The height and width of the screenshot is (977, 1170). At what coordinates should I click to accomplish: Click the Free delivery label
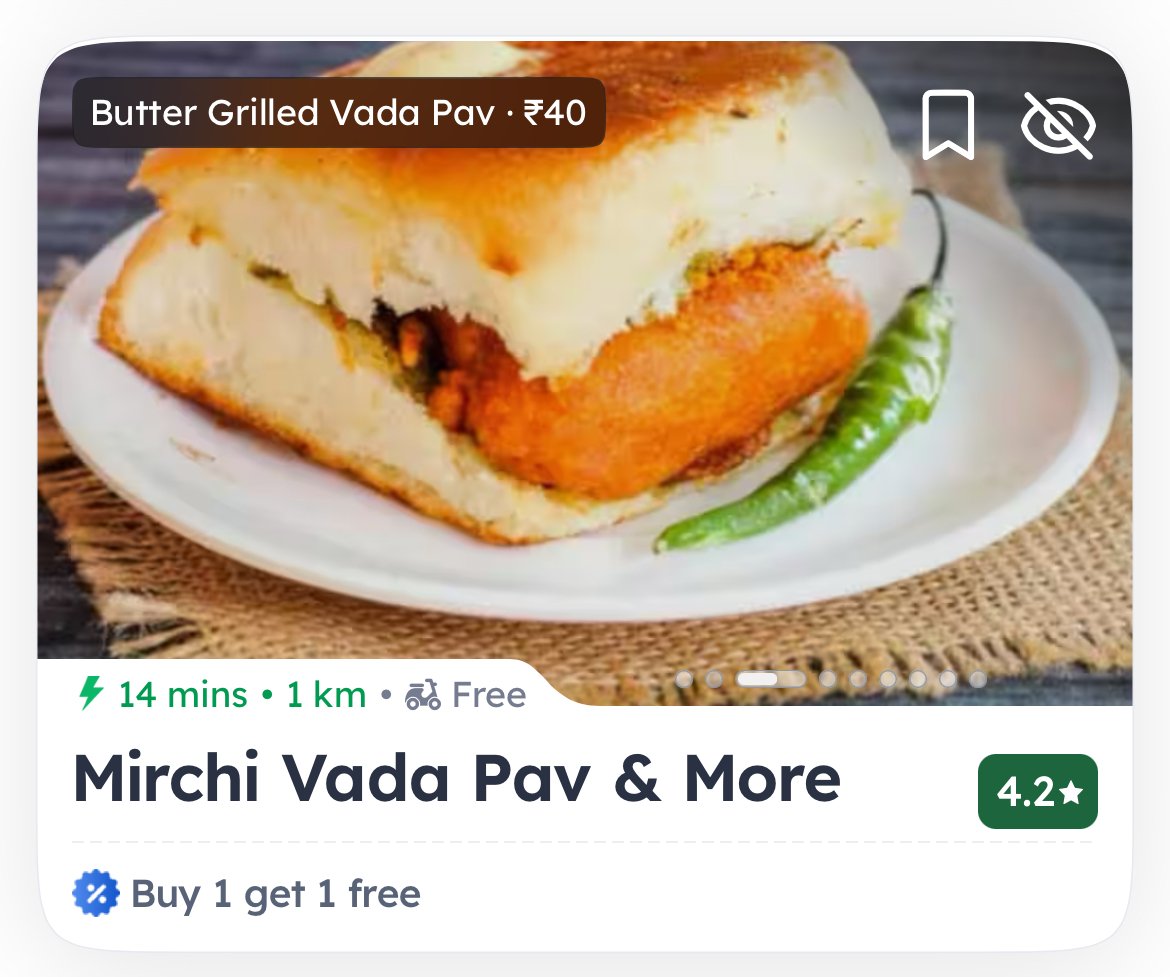[489, 695]
